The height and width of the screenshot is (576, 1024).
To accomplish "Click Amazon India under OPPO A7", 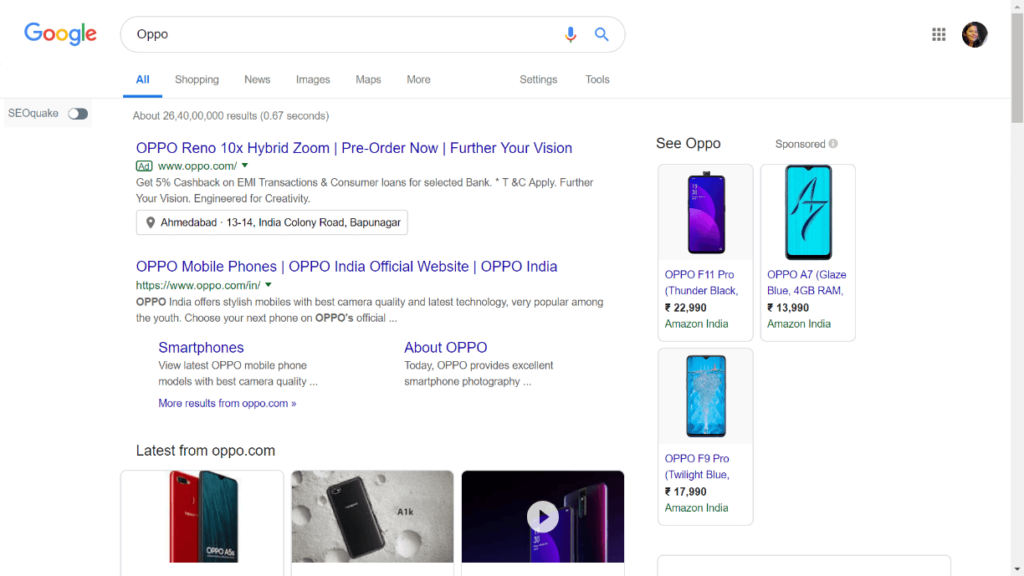I will (799, 324).
